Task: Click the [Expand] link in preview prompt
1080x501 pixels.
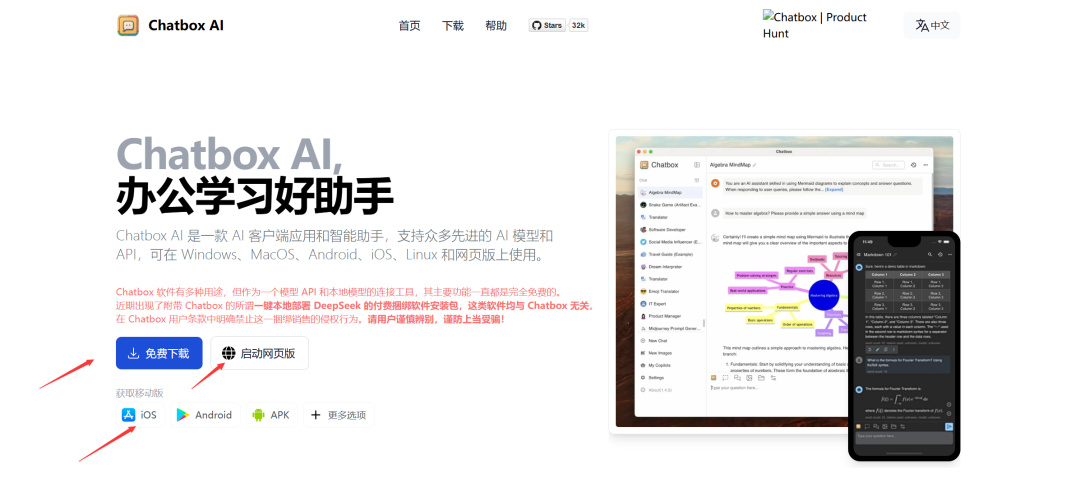Action: (833, 190)
